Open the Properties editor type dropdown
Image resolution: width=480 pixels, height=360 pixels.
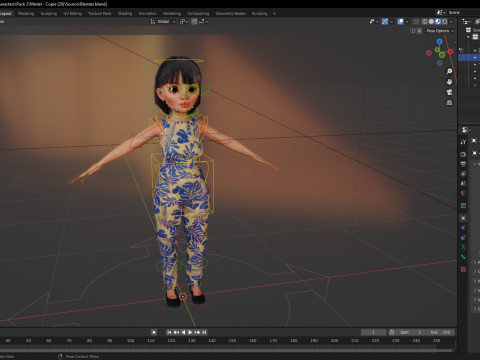tap(466, 130)
